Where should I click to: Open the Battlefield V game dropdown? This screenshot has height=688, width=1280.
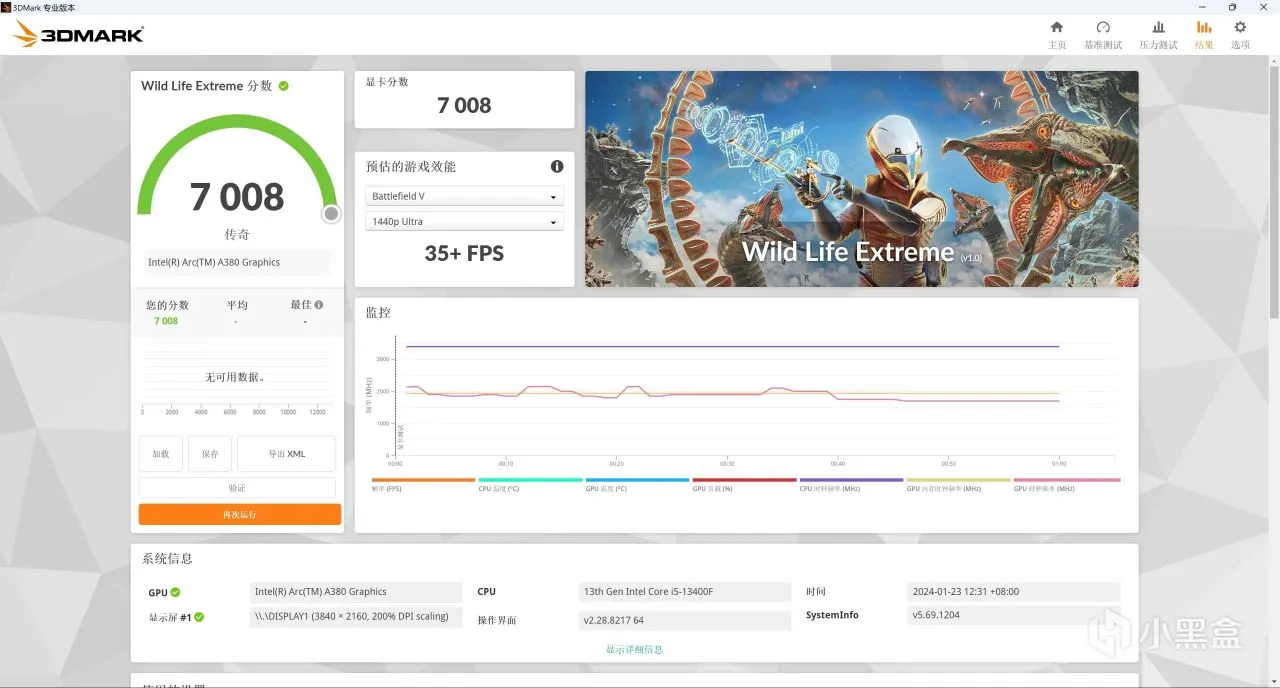(464, 197)
